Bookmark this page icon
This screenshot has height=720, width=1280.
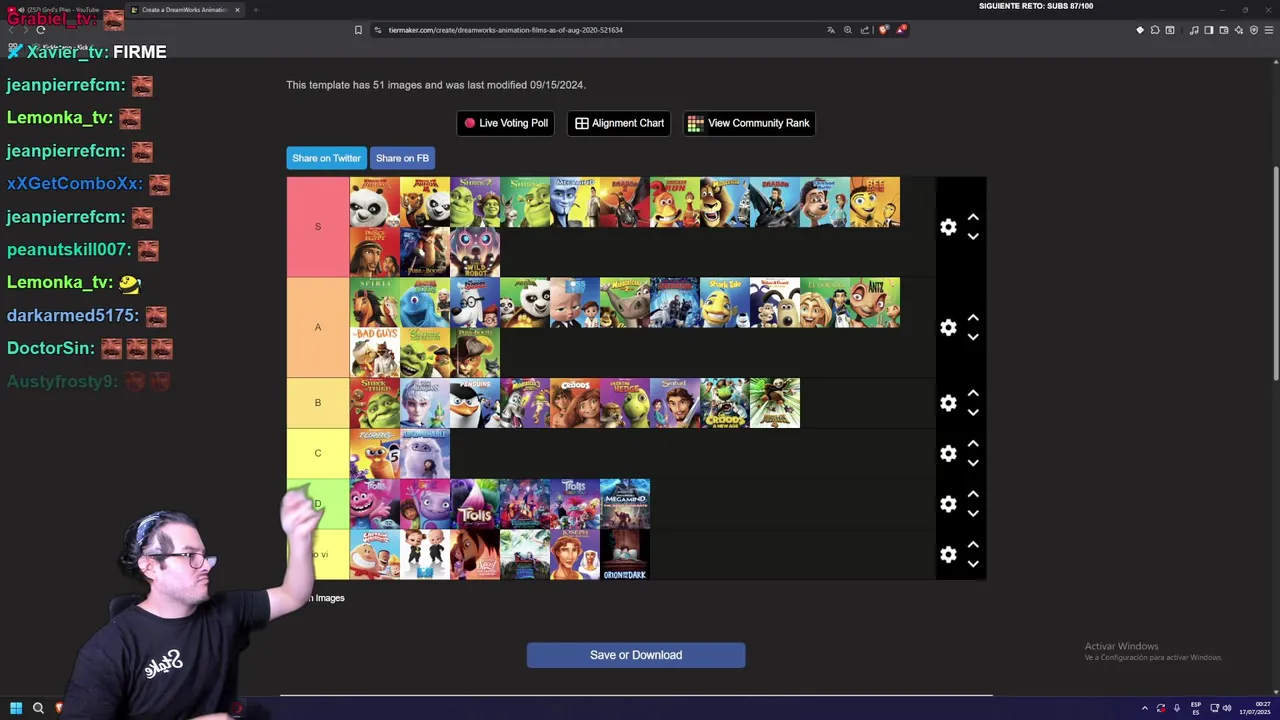click(358, 30)
